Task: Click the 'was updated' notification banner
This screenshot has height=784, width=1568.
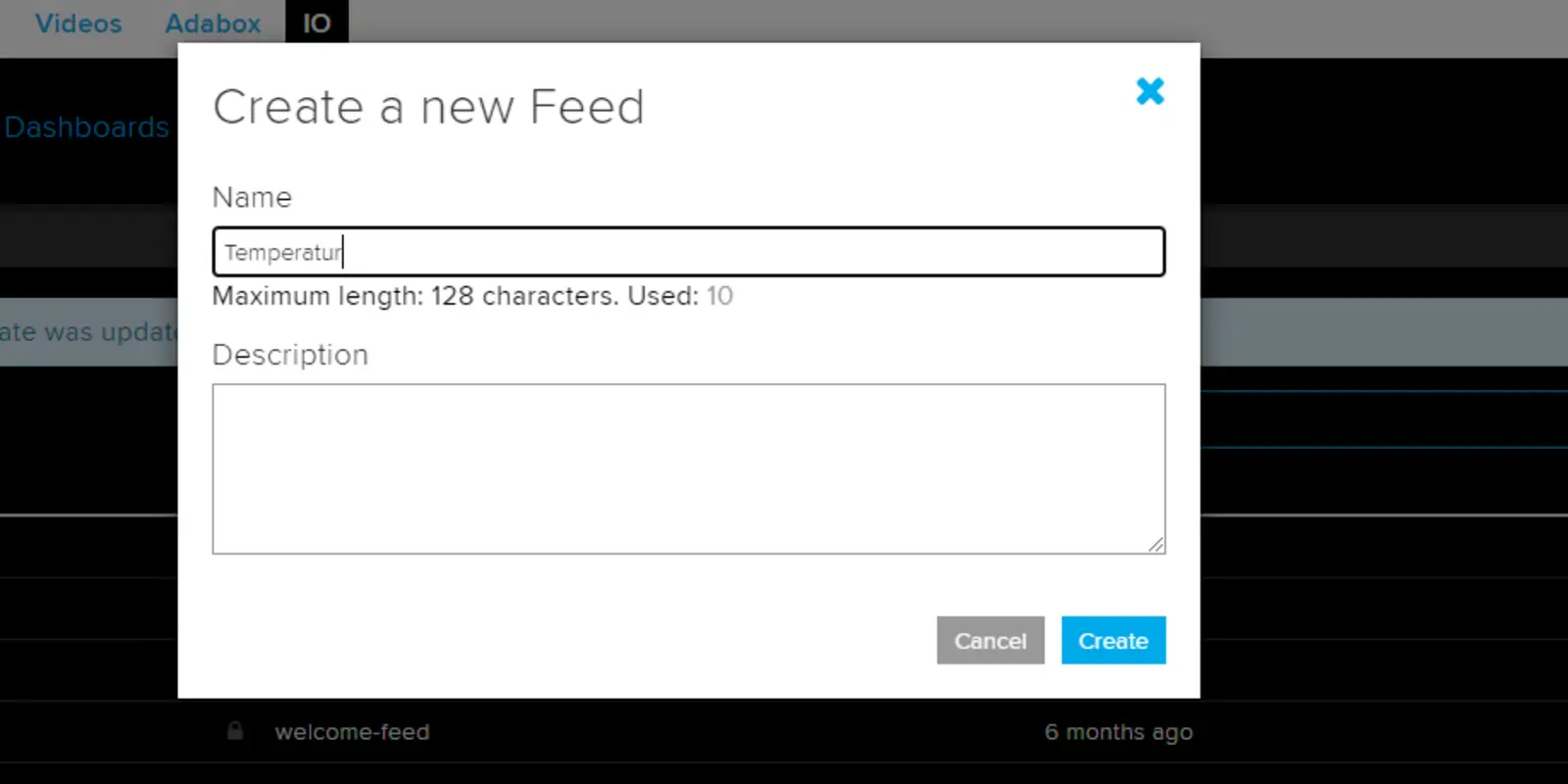Action: [88, 332]
